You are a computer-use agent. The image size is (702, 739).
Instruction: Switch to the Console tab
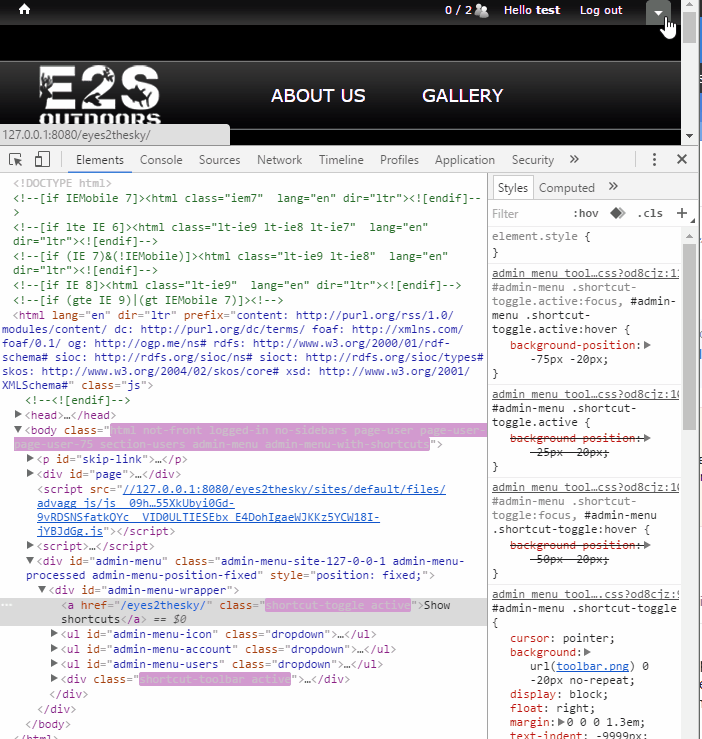(161, 160)
